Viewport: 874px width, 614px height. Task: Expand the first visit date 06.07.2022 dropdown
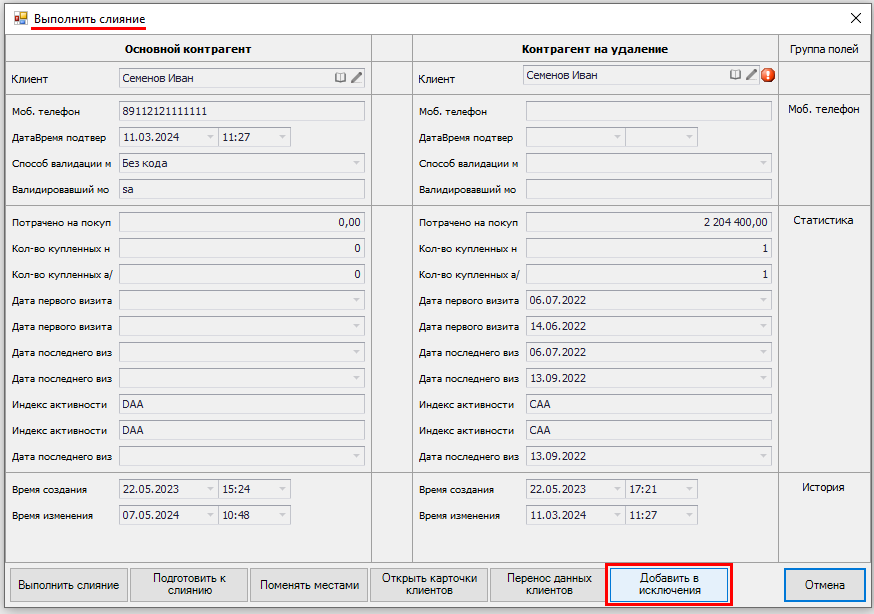pos(763,300)
